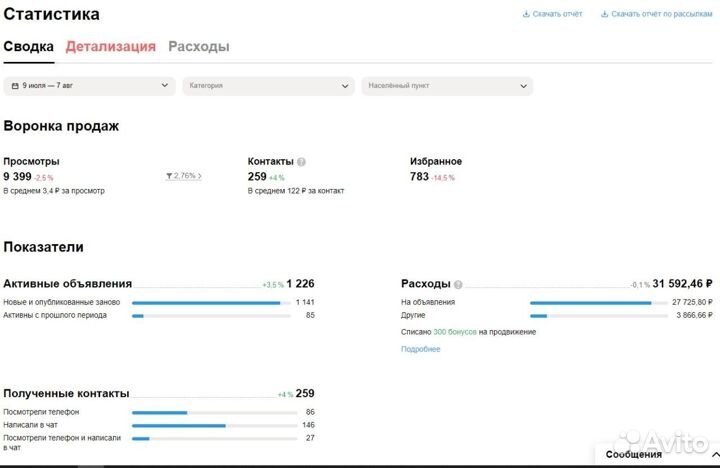
Task: Download the report via «Скачать отчёт» link
Action: 557,15
